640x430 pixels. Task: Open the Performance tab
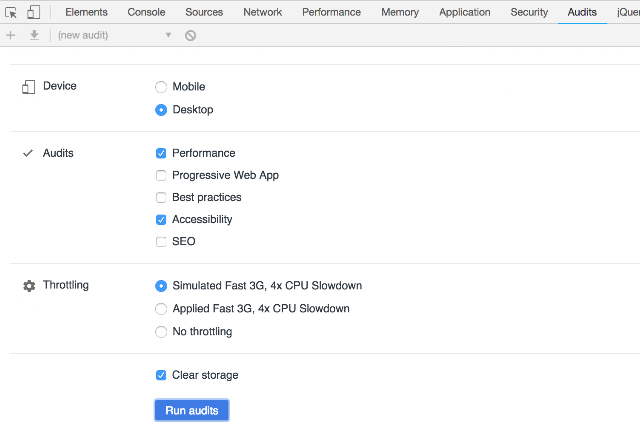[331, 12]
